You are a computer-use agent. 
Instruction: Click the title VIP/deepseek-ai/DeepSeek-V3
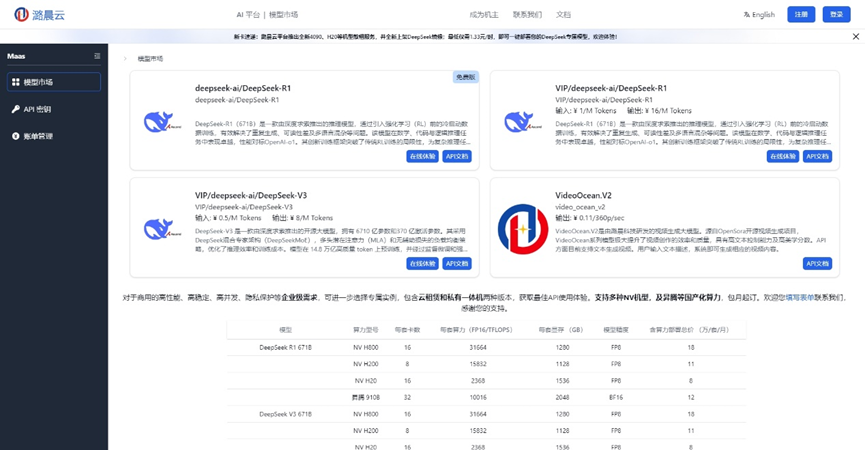click(250, 195)
